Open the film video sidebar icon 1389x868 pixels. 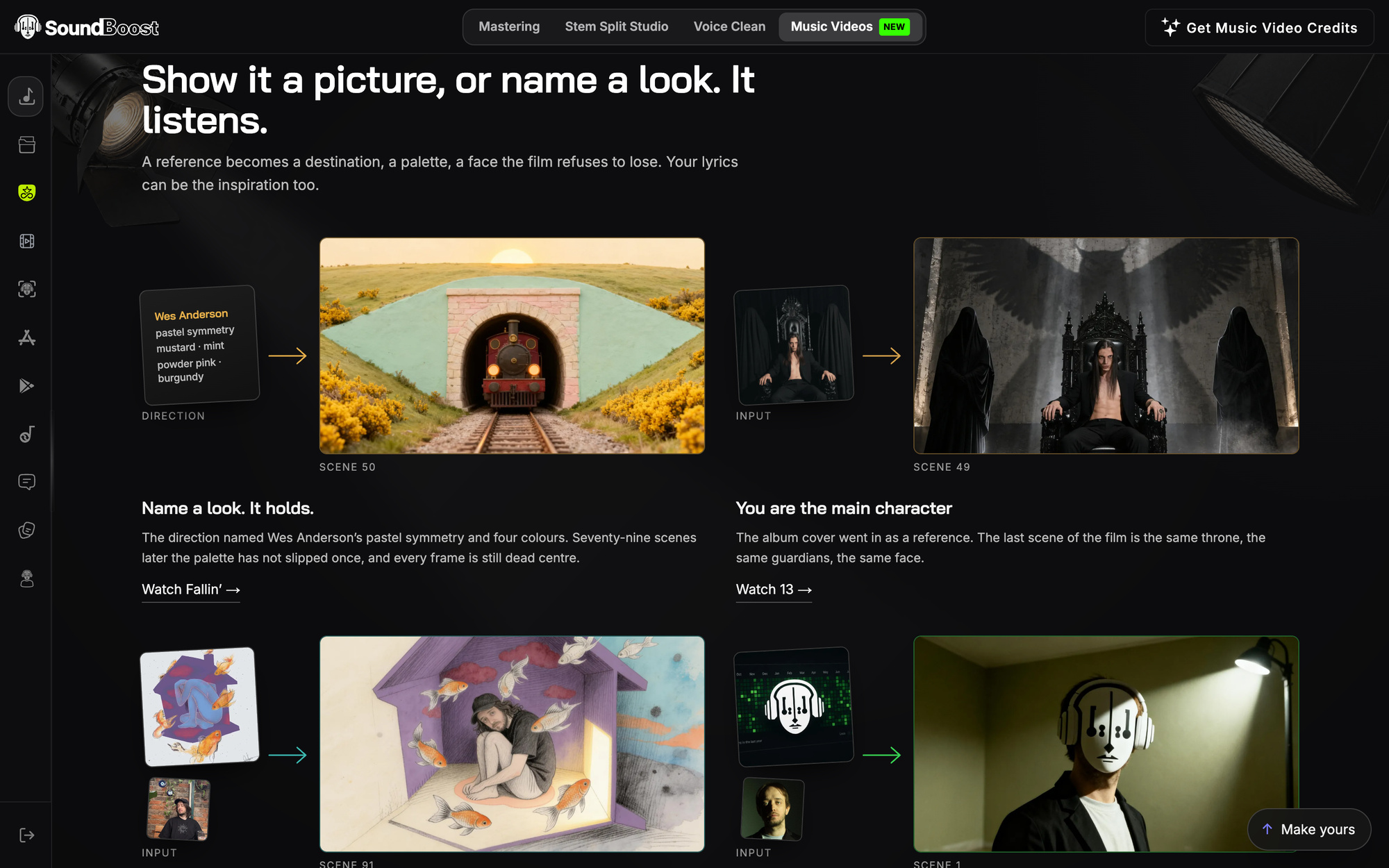pyautogui.click(x=26, y=241)
